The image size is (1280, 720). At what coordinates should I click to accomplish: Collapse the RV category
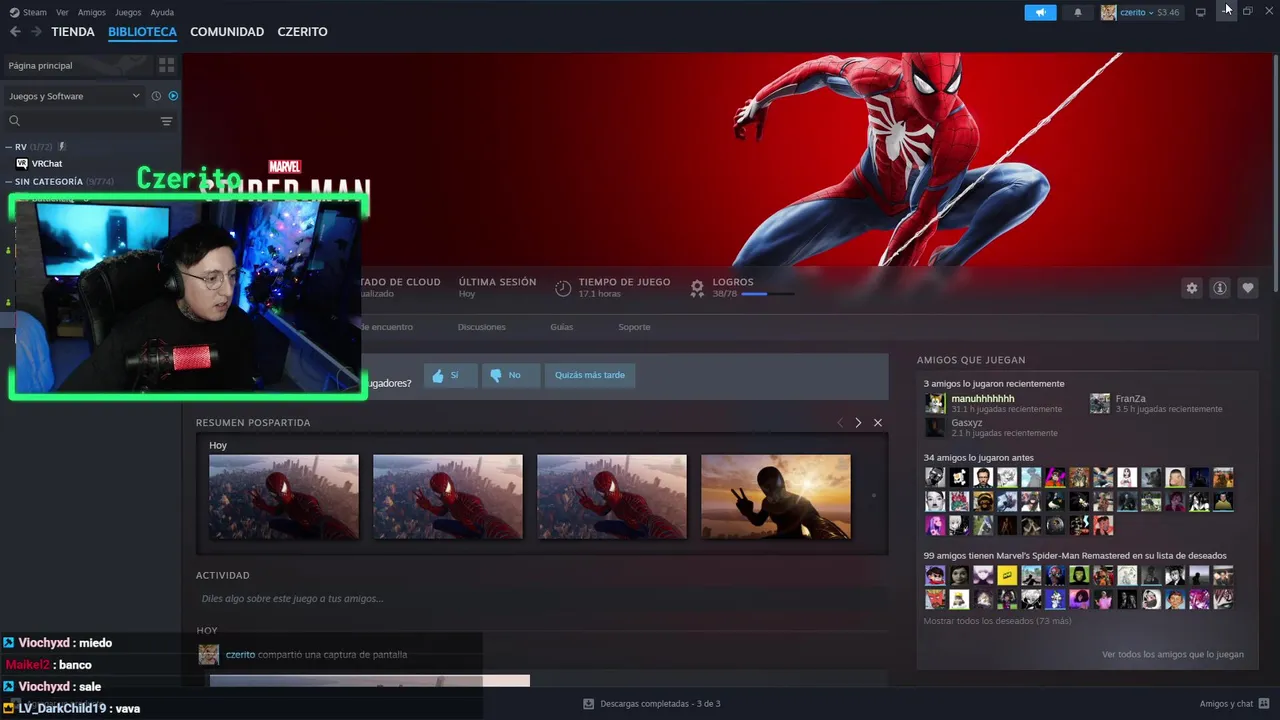point(9,147)
